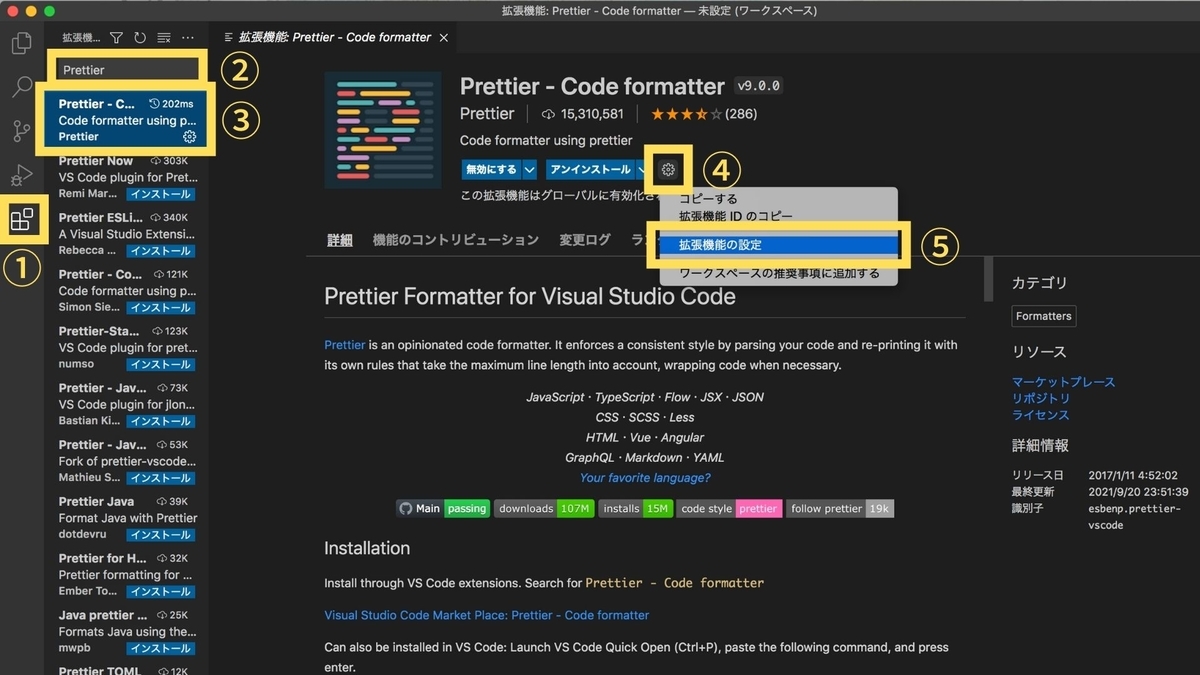Screen dimensions: 1200x675
Task: Select the Extensions view icon
Action: [x=21, y=219]
